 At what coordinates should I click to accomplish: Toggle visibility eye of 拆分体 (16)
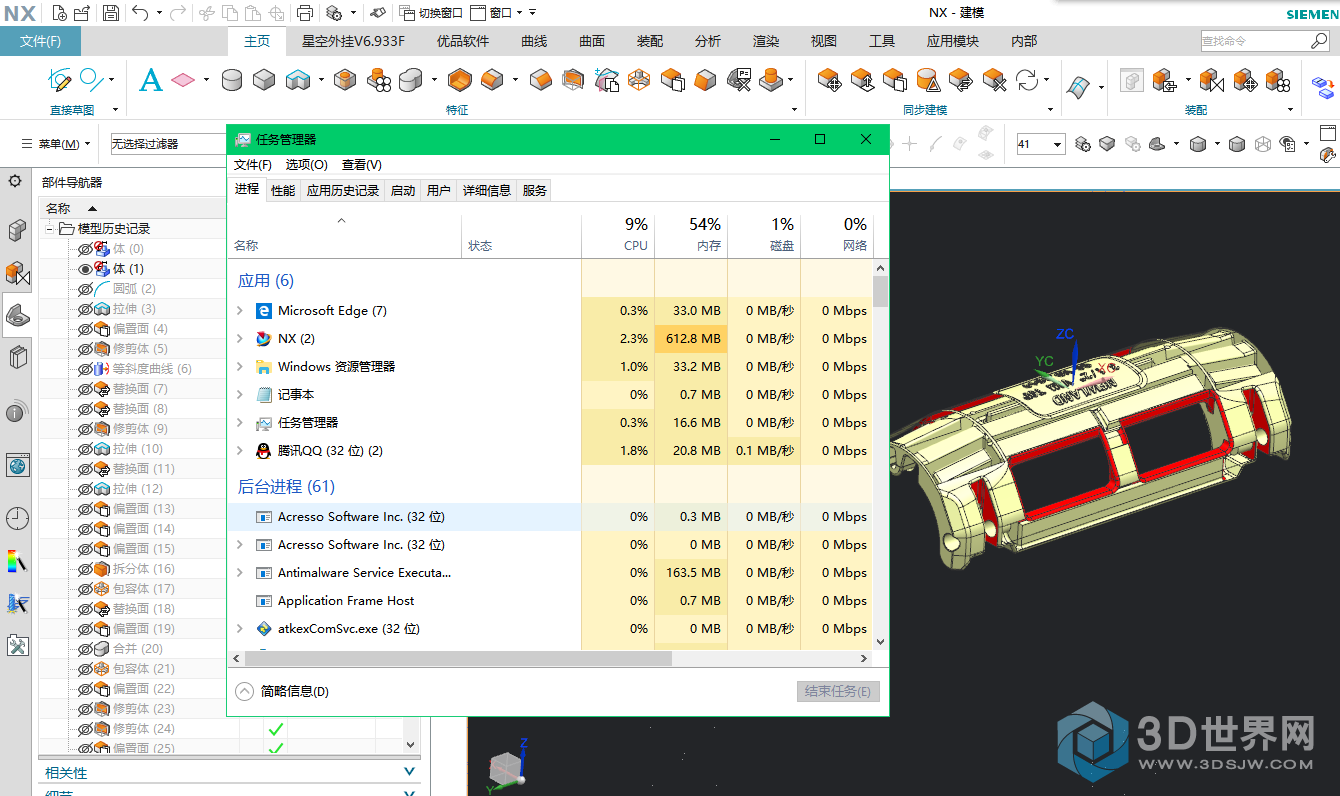coord(85,569)
